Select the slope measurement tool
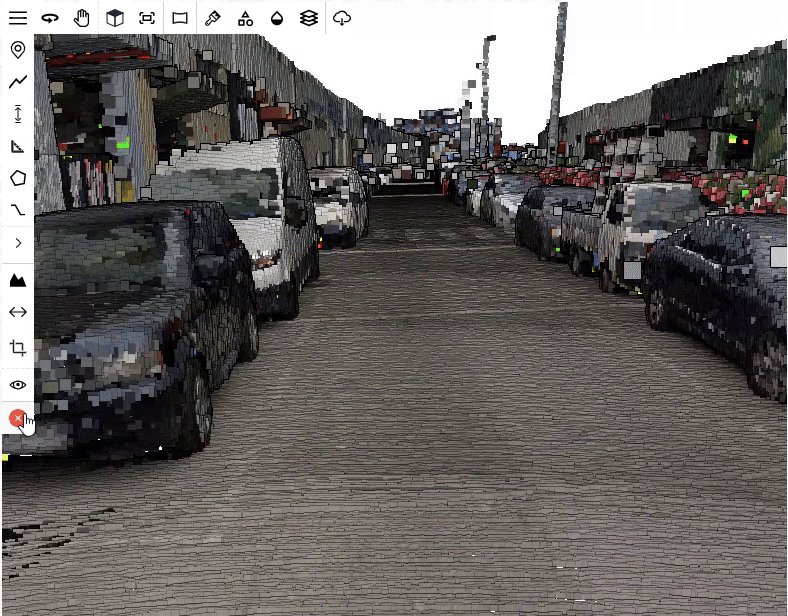This screenshot has width=788, height=616. tap(18, 210)
